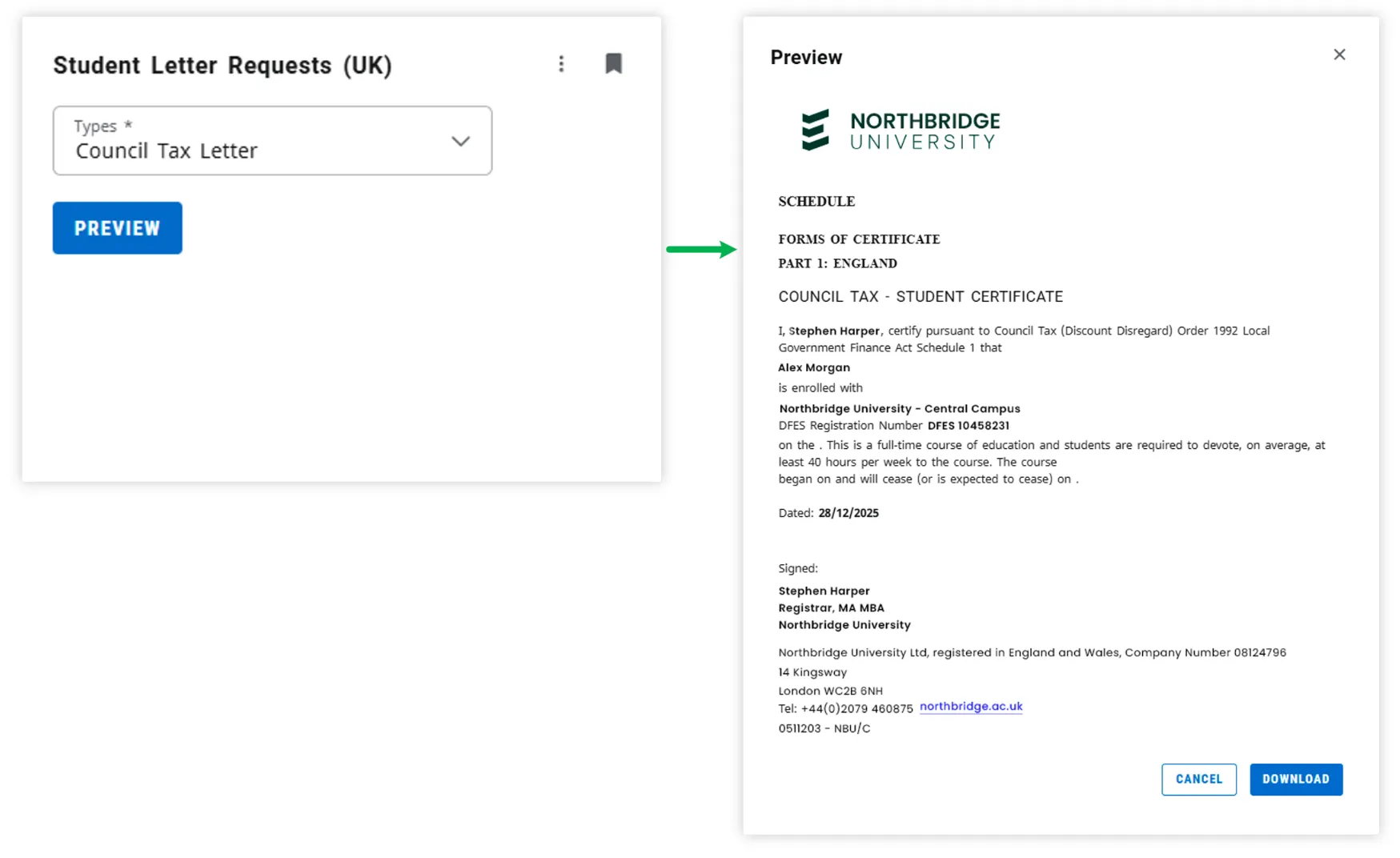Open the northbridge.ac.uk link
The width and height of the screenshot is (1400, 858).
tap(970, 706)
